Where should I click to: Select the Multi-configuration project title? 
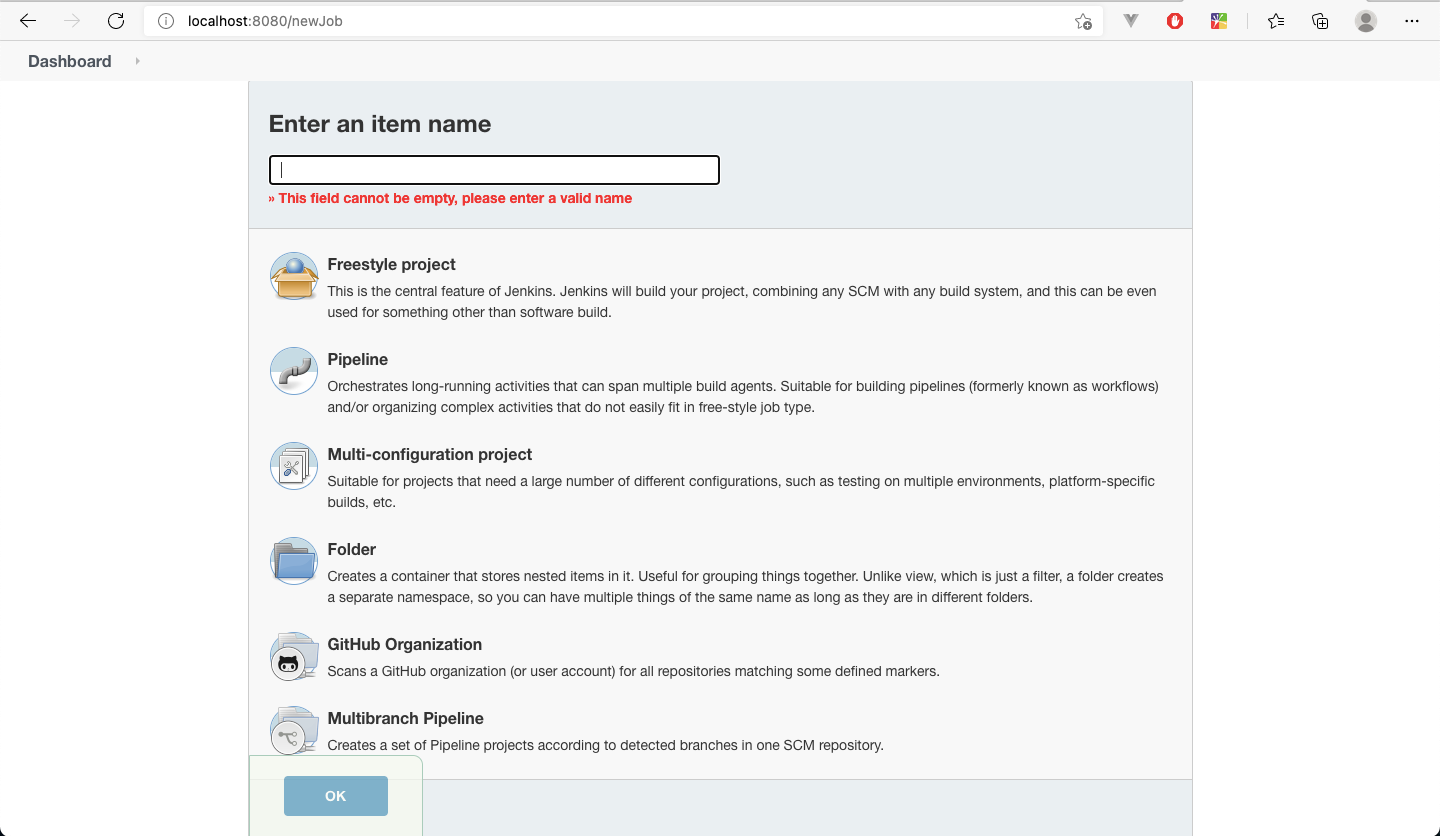click(x=430, y=454)
